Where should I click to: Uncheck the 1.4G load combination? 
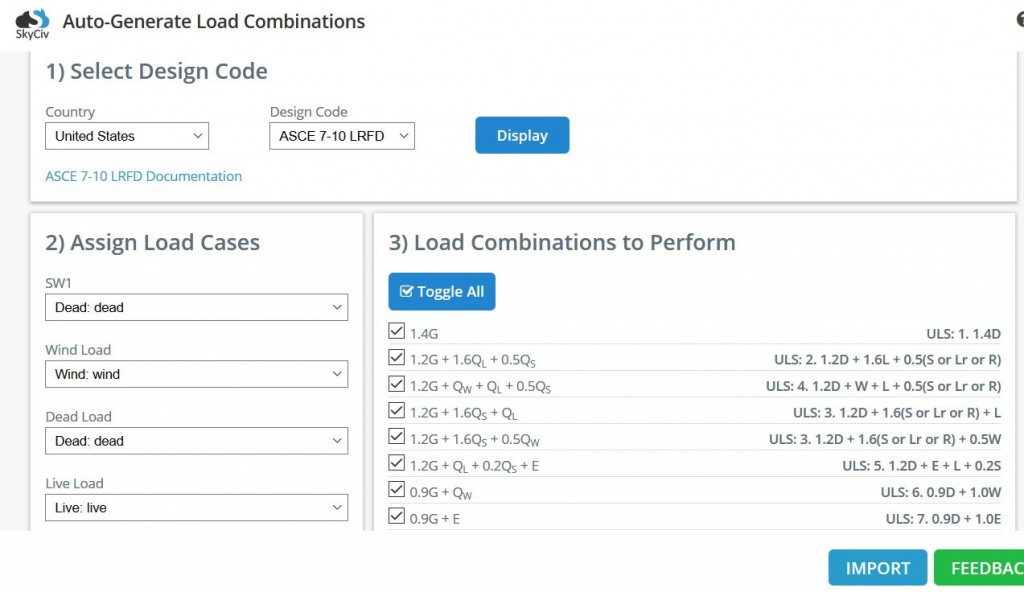(x=397, y=332)
